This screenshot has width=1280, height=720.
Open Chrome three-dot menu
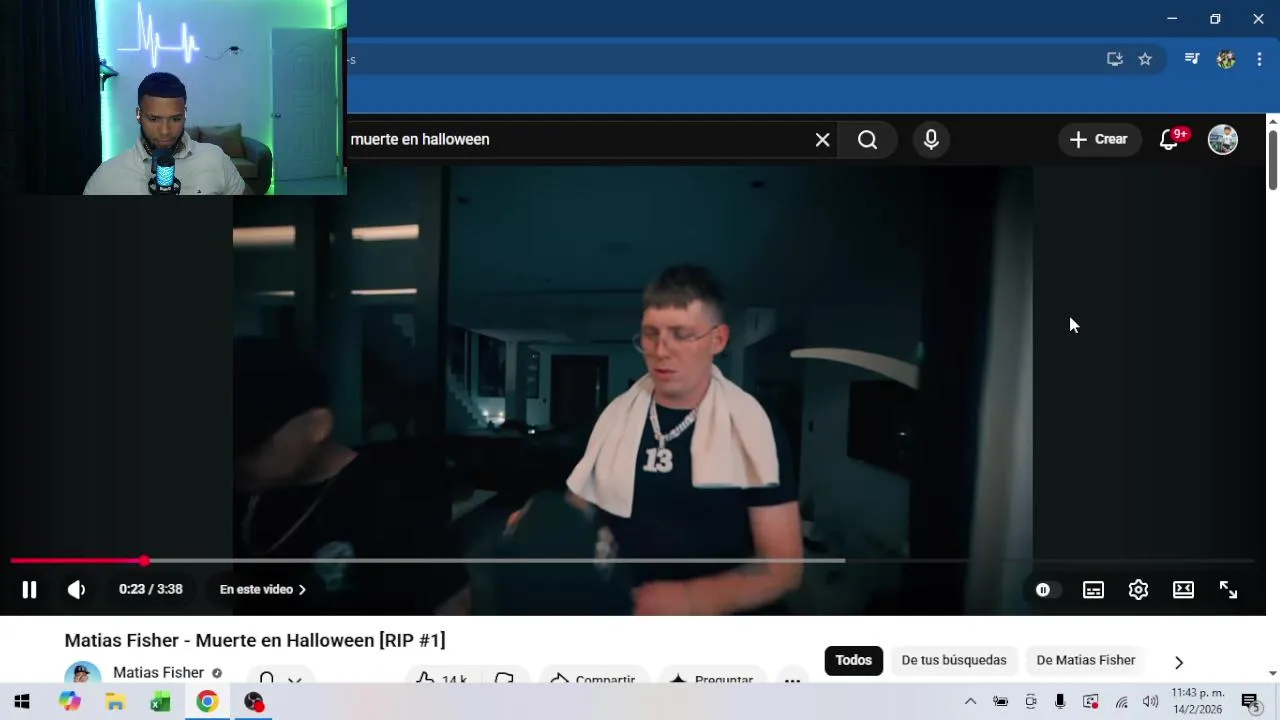coord(1259,59)
